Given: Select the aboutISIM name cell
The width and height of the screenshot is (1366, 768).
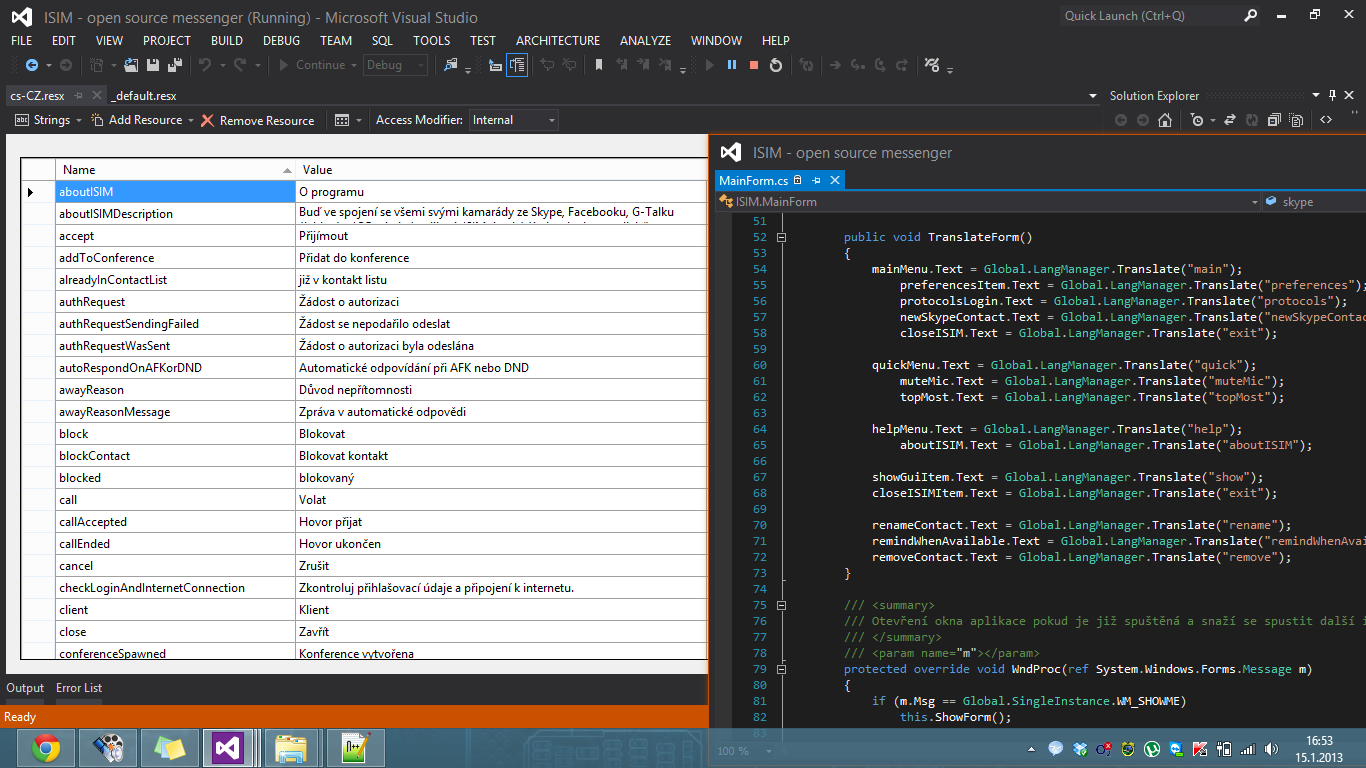Looking at the screenshot, I should pyautogui.click(x=175, y=192).
